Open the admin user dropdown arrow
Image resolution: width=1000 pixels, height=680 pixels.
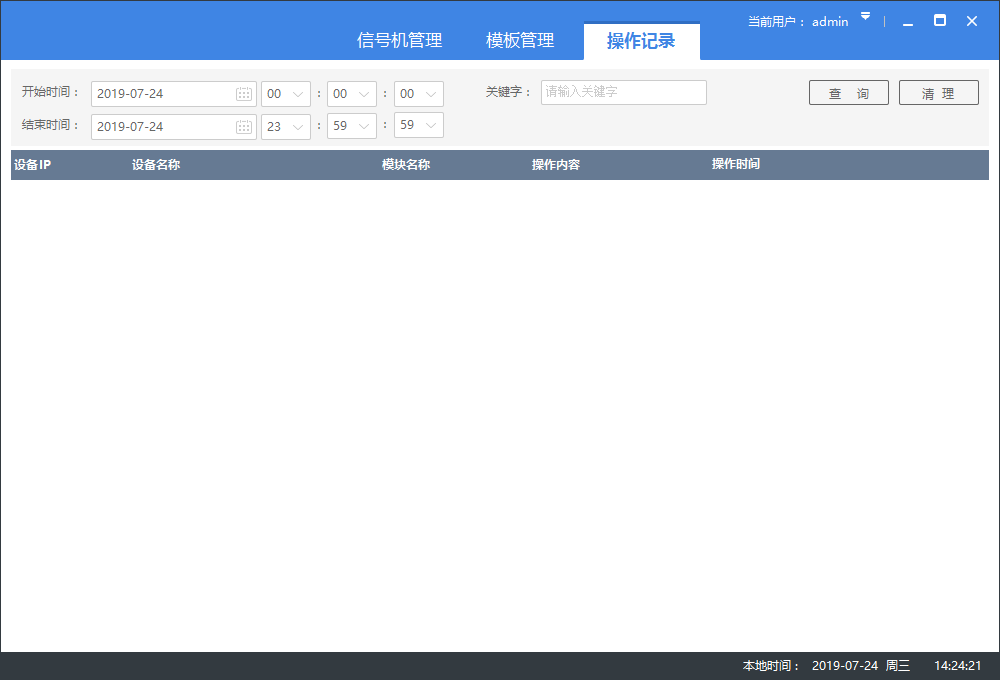[866, 17]
